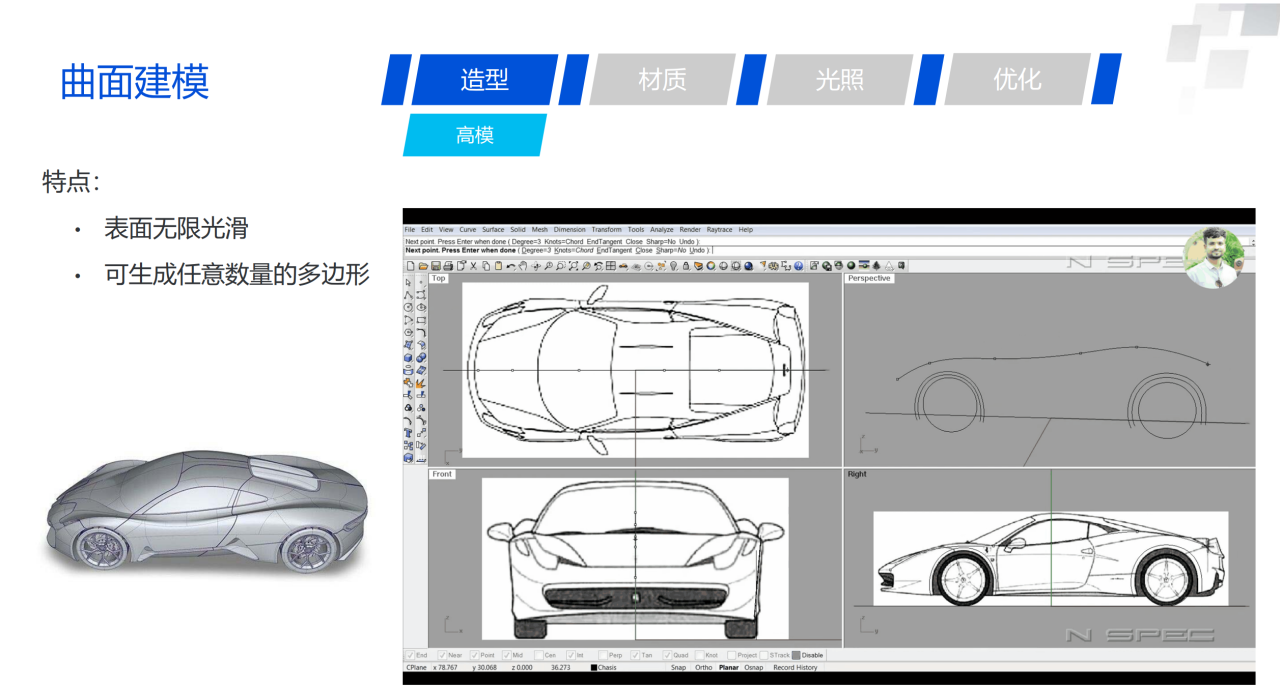Click the 材质 tab on the slide
1280x692 pixels.
(663, 80)
